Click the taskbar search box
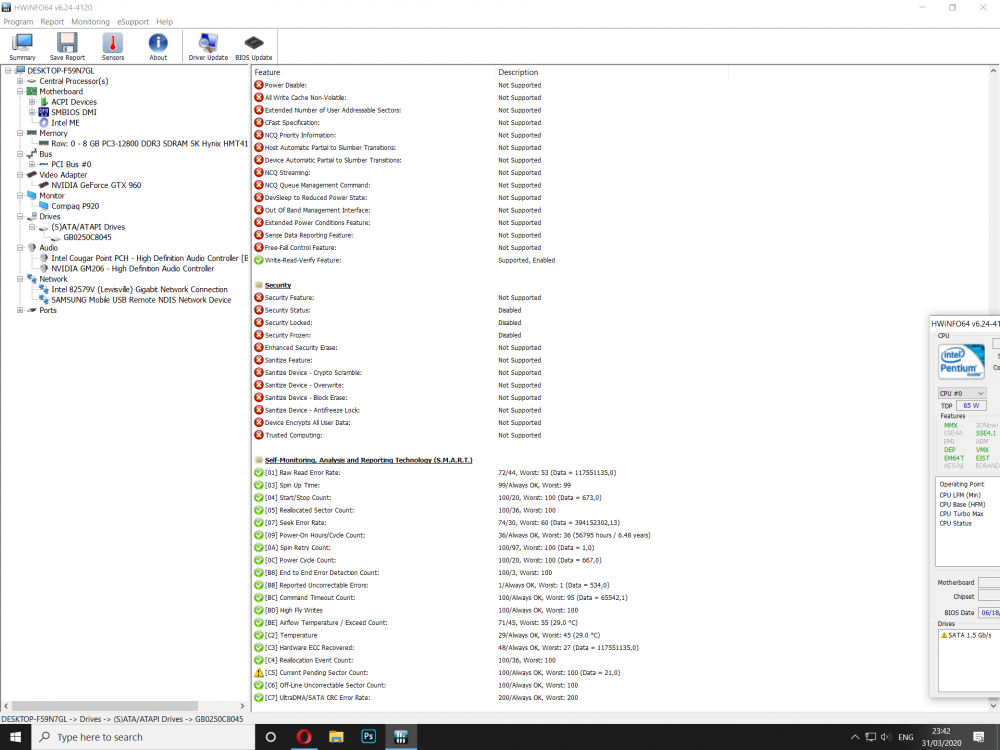The height and width of the screenshot is (750, 1000). [x=143, y=737]
